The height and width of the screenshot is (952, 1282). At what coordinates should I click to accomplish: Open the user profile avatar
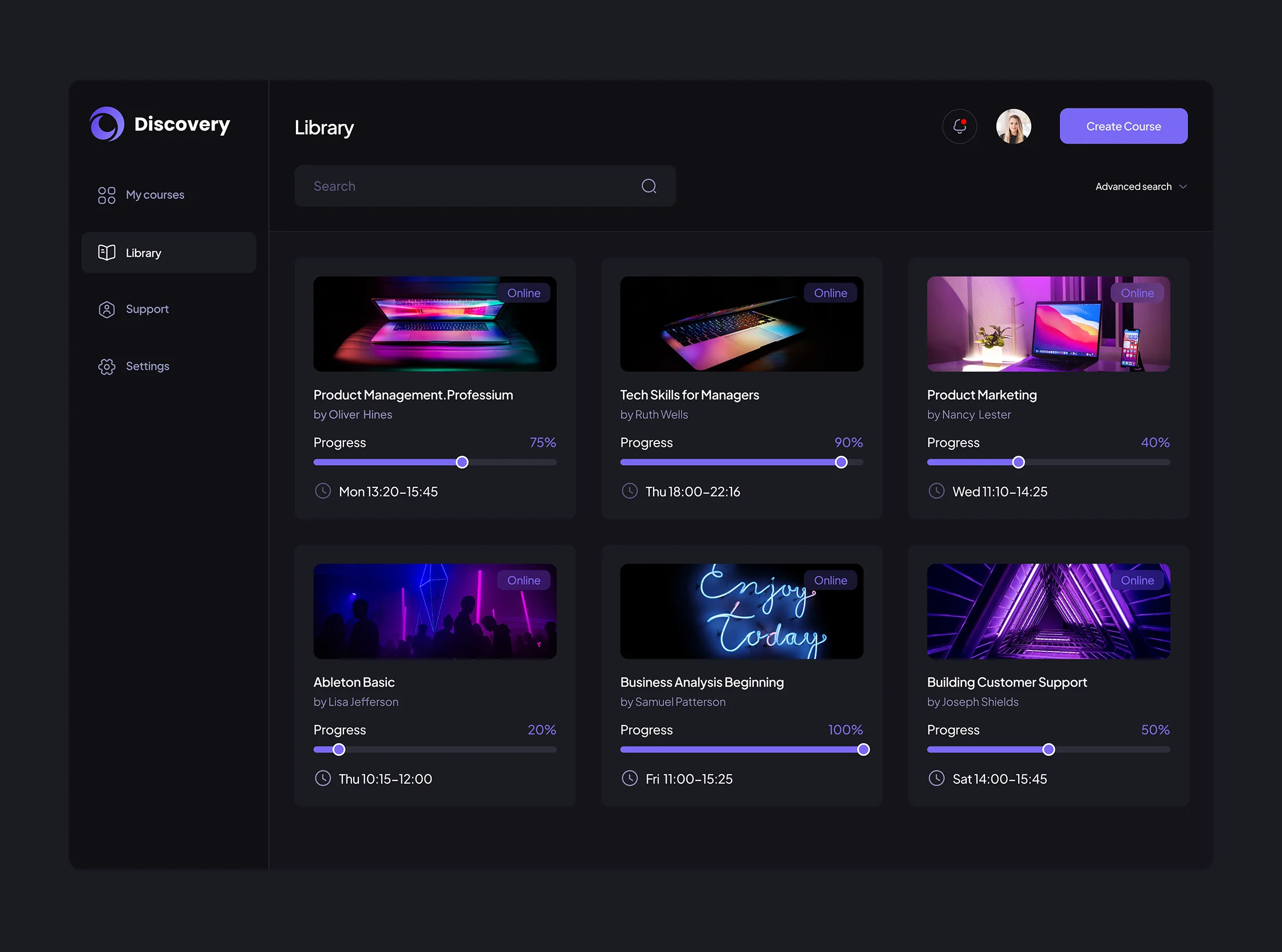(x=1014, y=126)
